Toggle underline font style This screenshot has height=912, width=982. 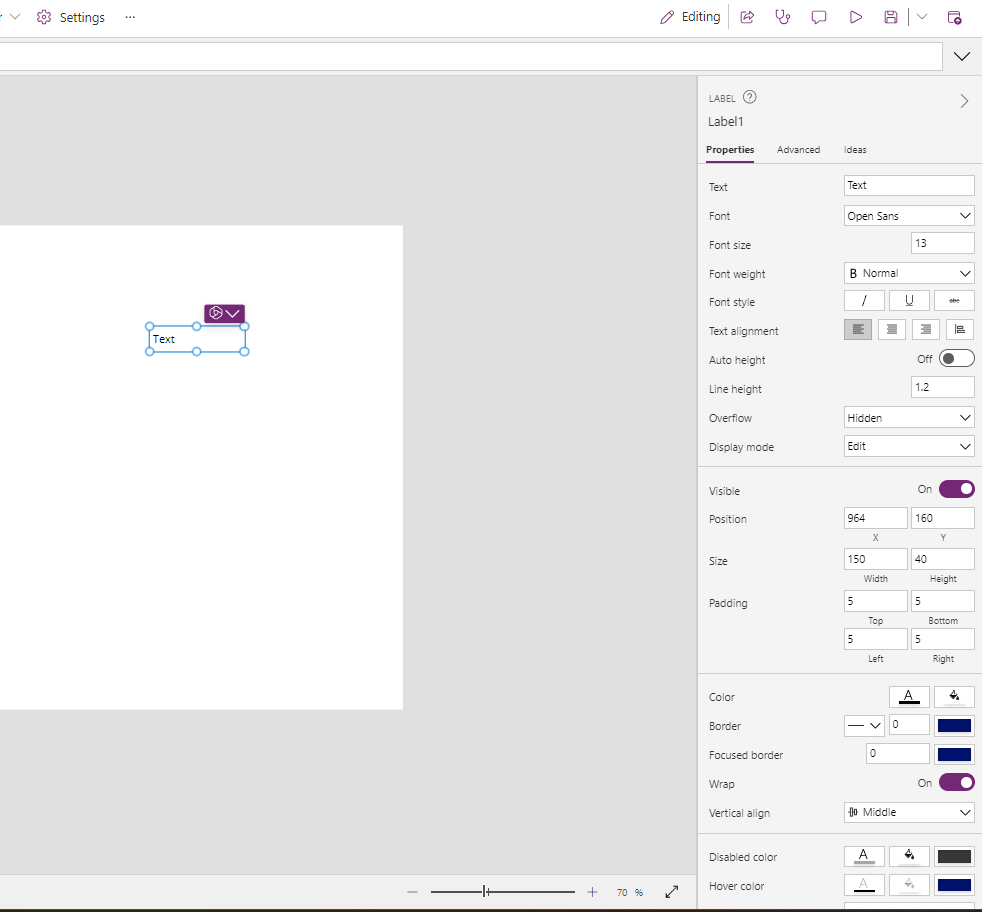909,301
